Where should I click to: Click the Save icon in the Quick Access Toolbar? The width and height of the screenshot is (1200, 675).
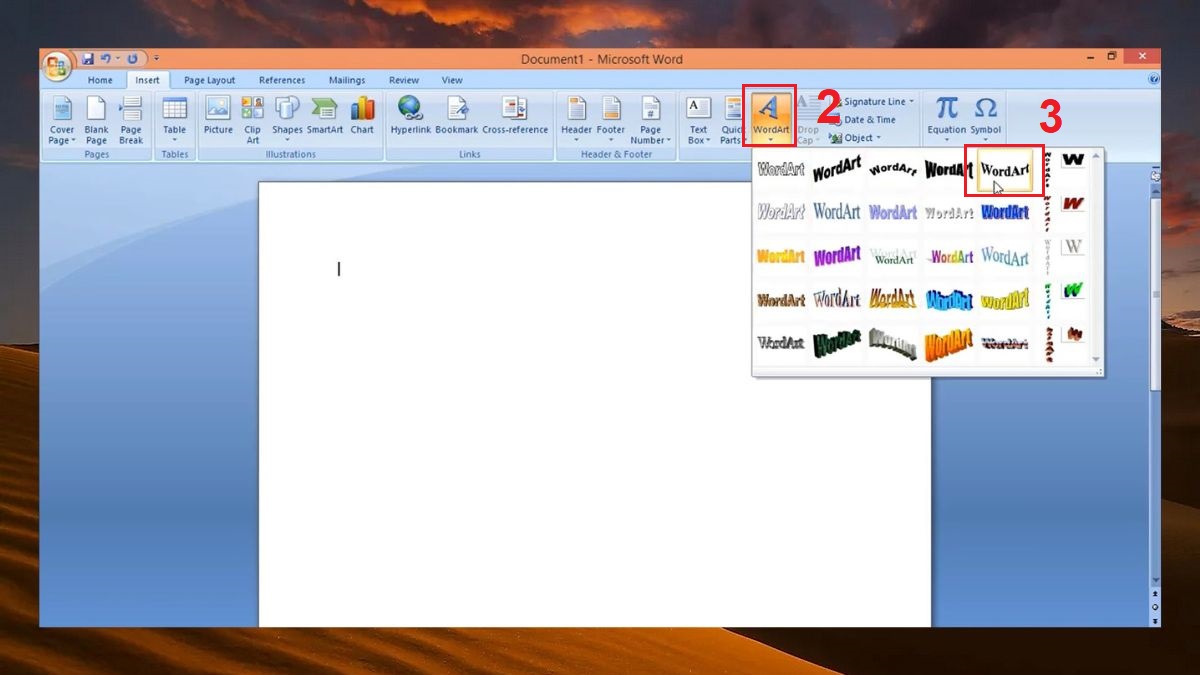88,59
